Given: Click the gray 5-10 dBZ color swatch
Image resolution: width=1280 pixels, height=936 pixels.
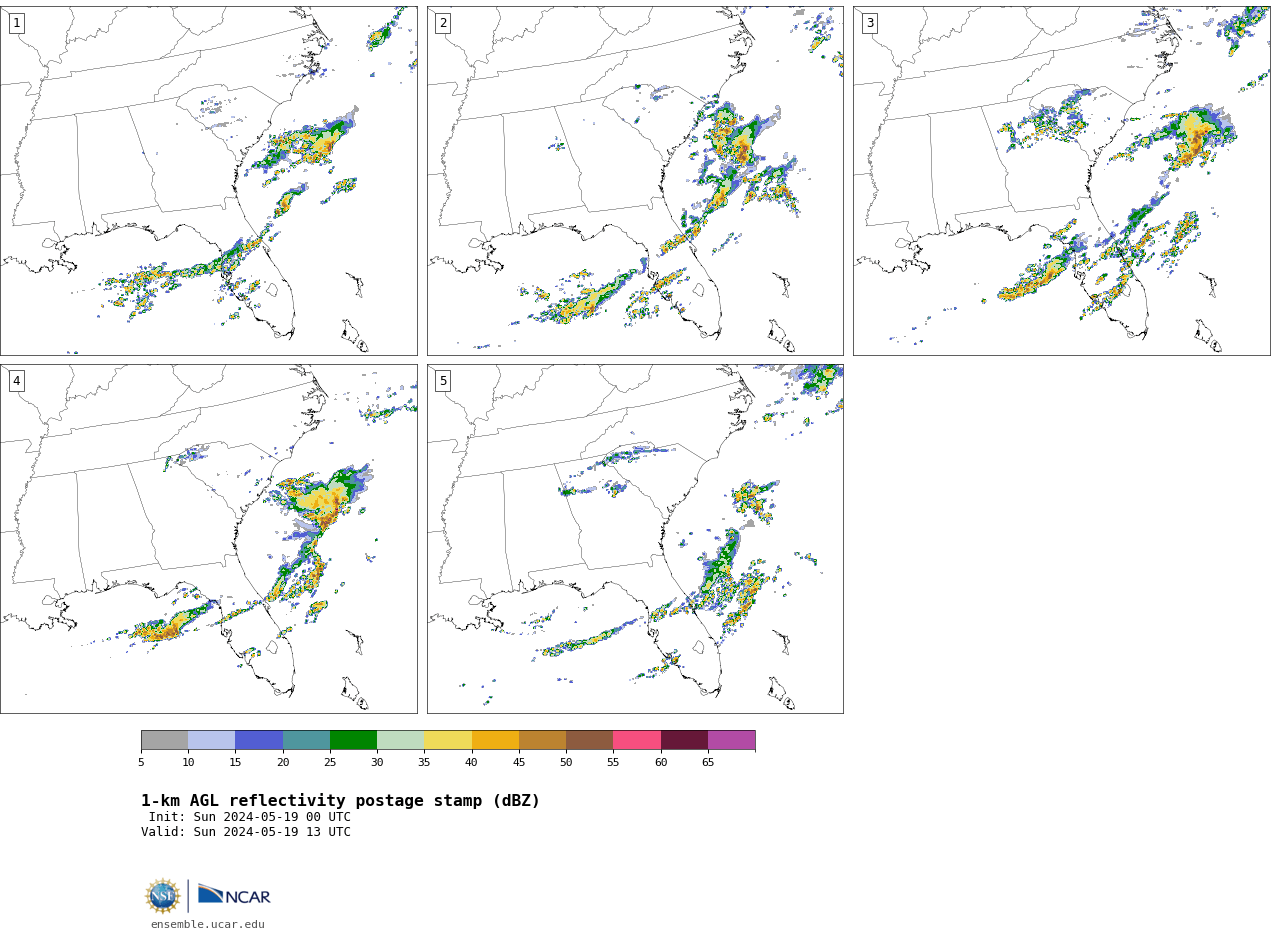Looking at the screenshot, I should 164,740.
